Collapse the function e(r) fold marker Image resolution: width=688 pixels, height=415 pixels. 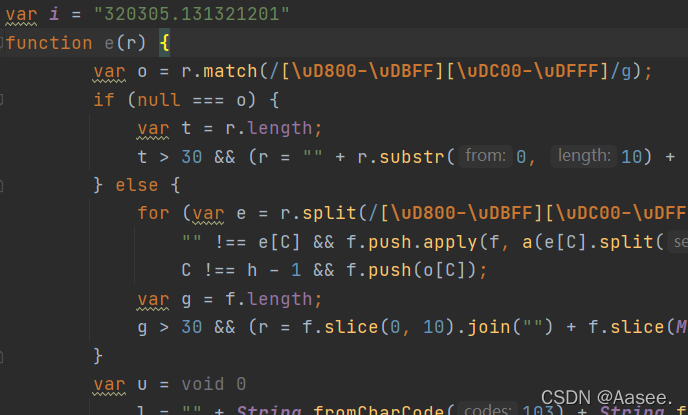[1, 43]
